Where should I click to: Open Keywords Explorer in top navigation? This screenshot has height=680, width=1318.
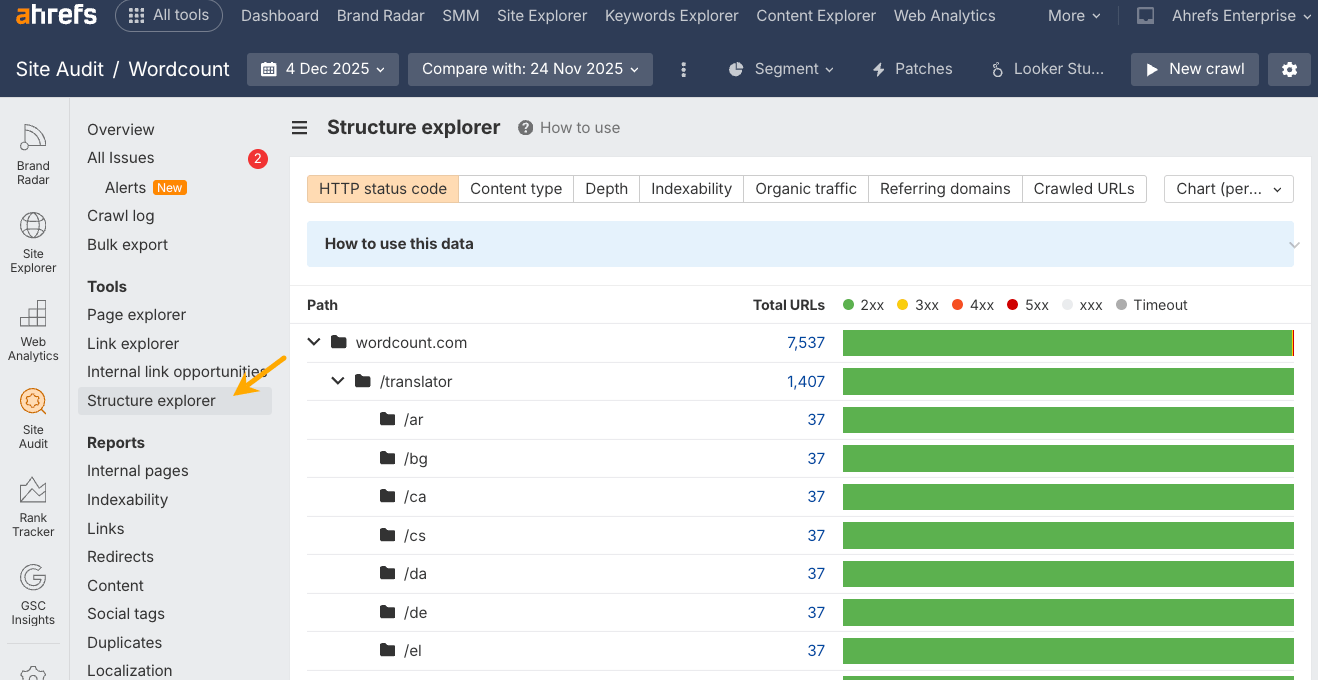(671, 16)
